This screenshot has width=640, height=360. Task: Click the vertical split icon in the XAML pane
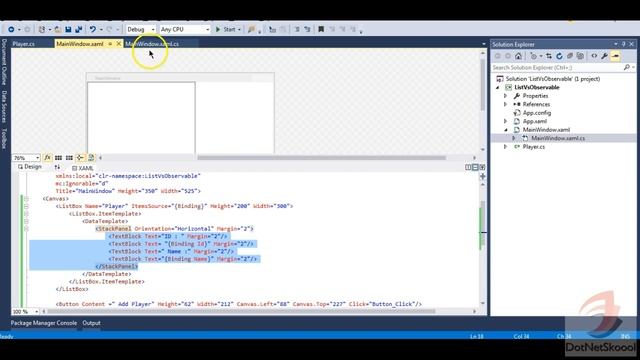[468, 167]
